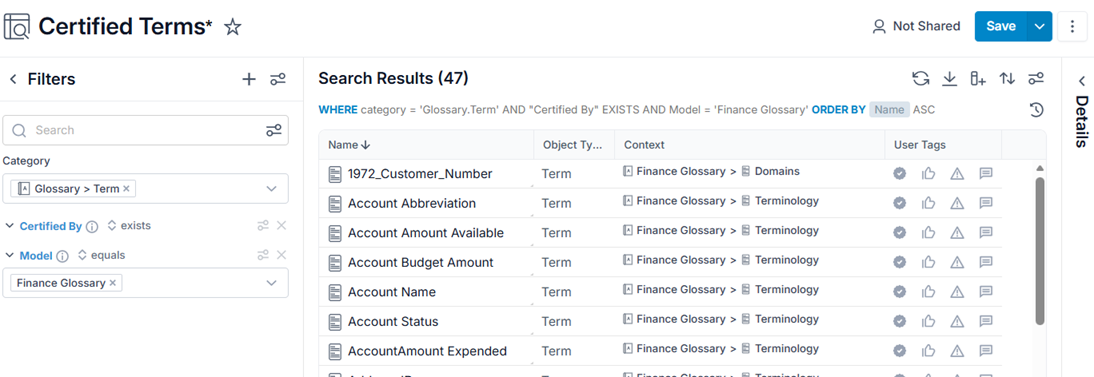Open the Account Budget Amount term
The height and width of the screenshot is (377, 1094).
point(421,263)
